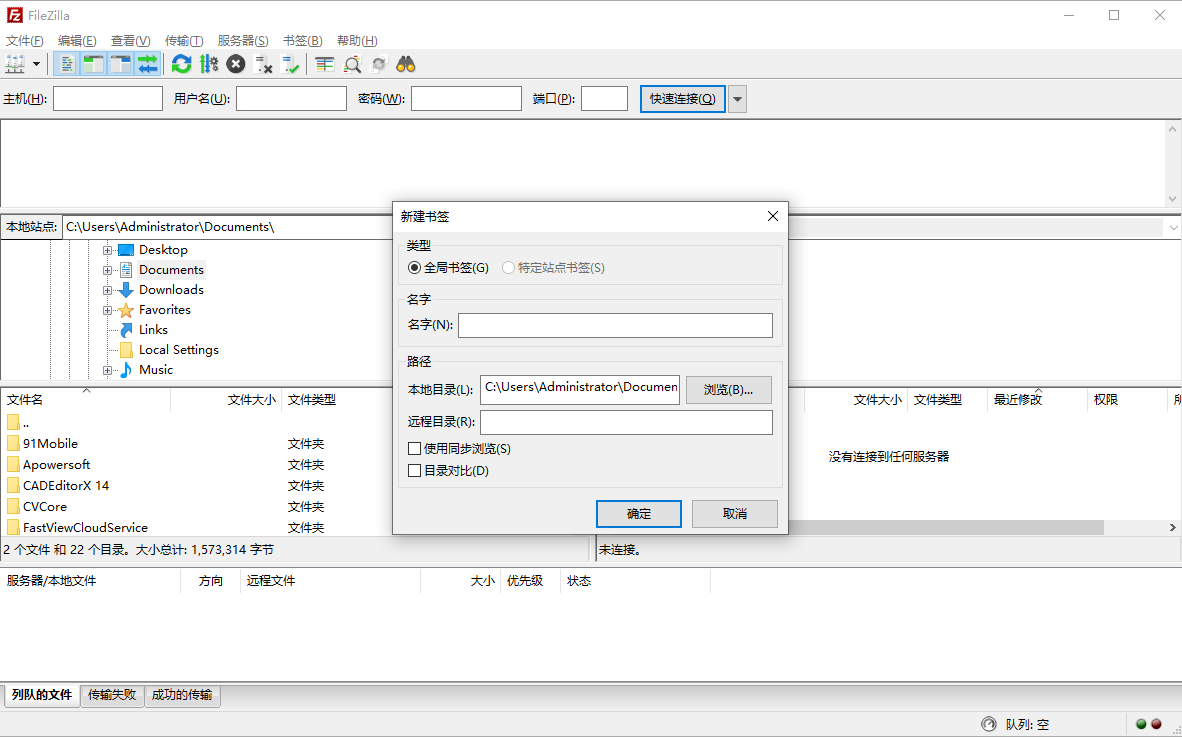Open the Quickconnect dropdown arrow
The width and height of the screenshot is (1182, 737).
pos(737,98)
